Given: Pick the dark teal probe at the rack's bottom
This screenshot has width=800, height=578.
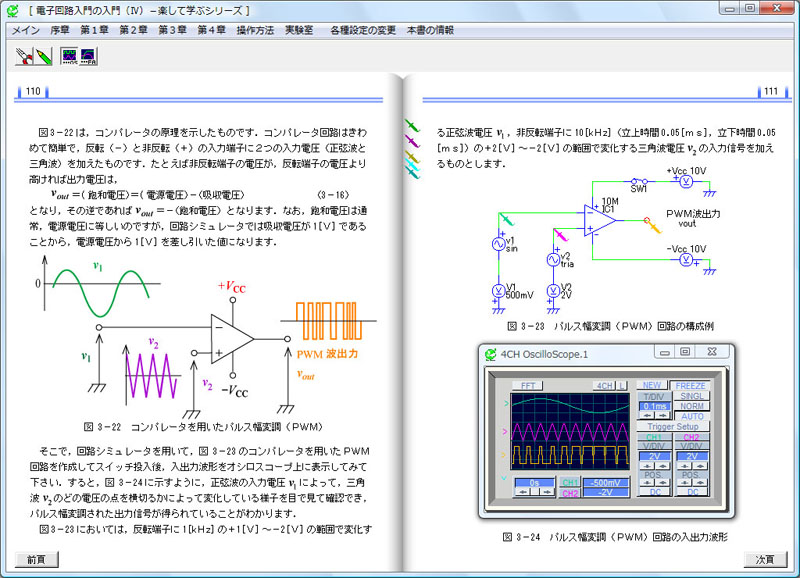Looking at the screenshot, I should (x=412, y=173).
